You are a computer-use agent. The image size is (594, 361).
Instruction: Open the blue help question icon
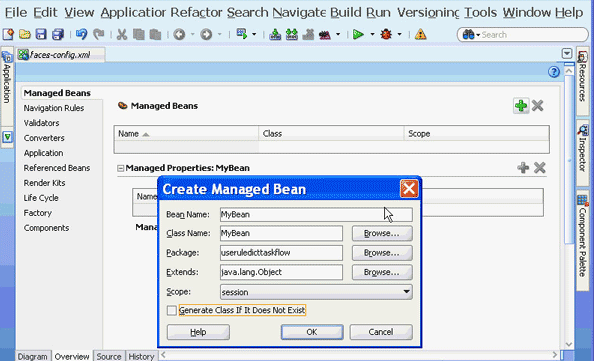click(x=554, y=72)
